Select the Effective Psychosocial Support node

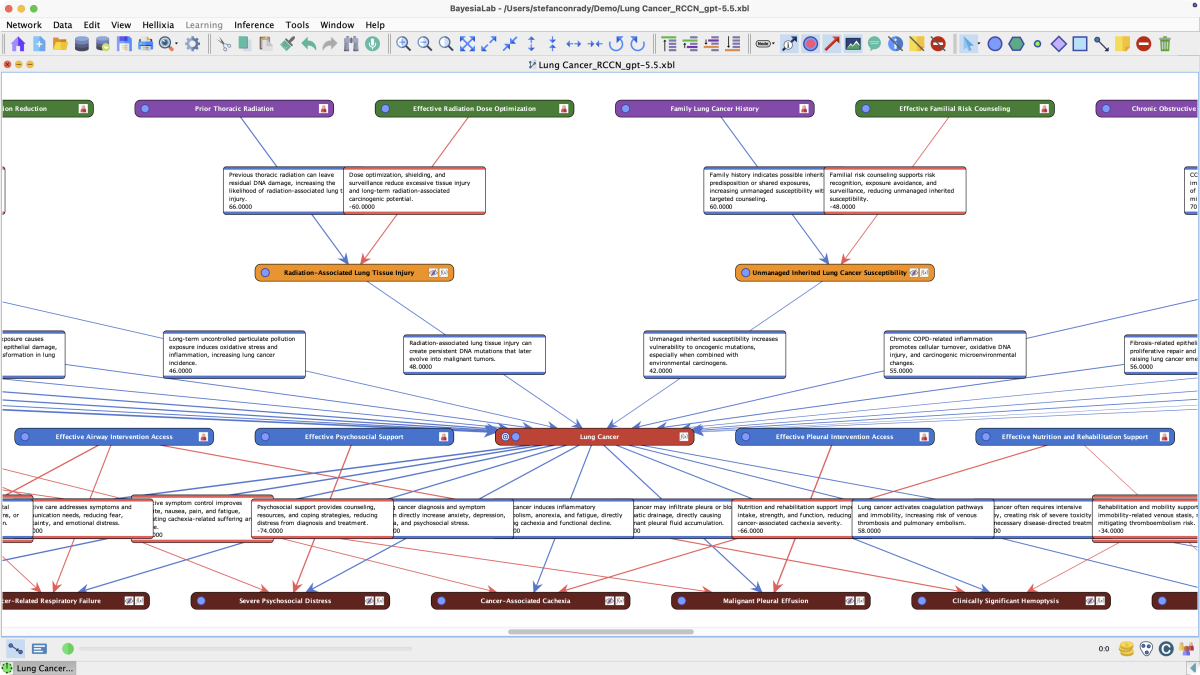(354, 437)
